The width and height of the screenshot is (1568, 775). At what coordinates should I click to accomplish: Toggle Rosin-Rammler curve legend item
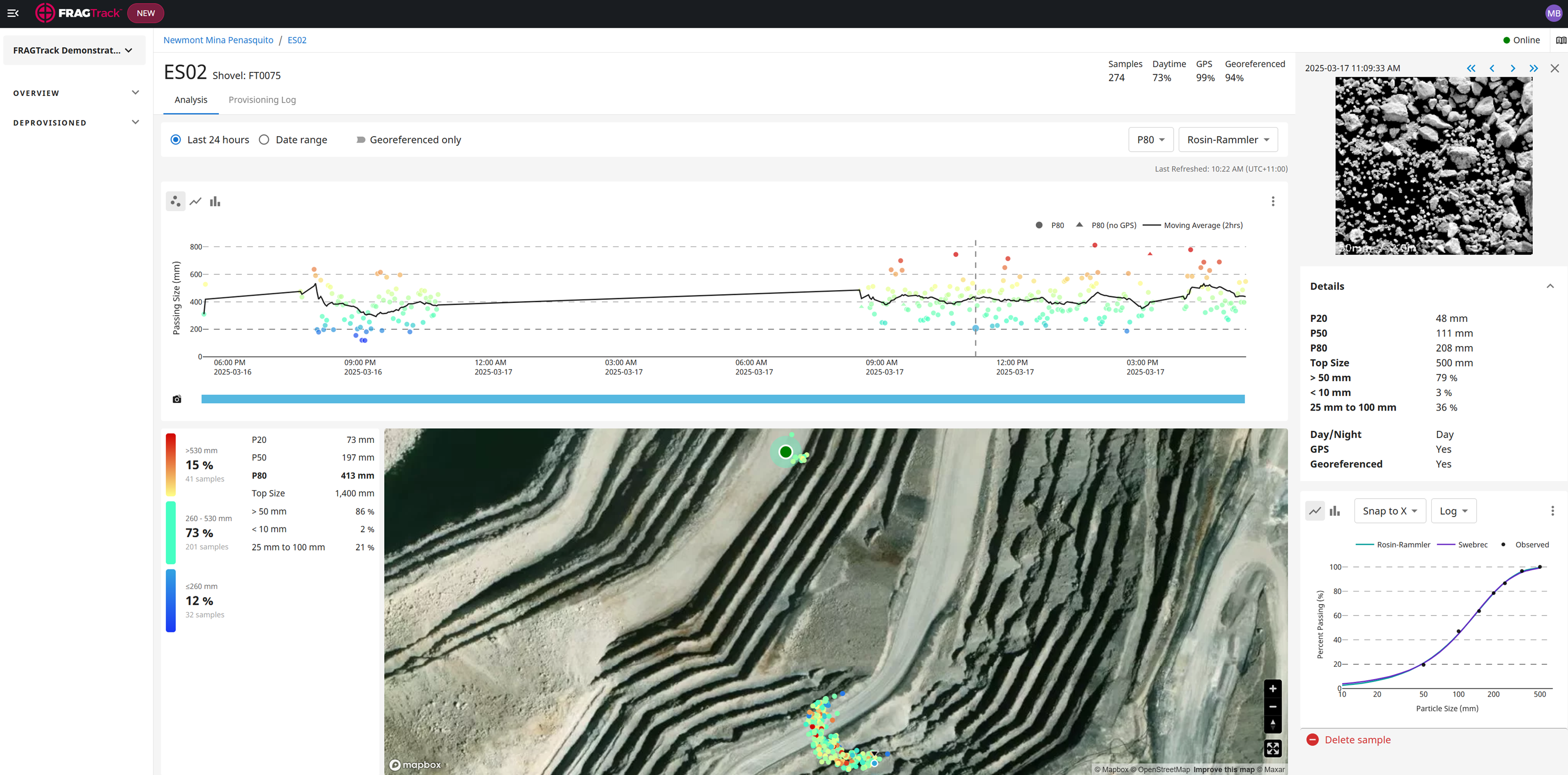[x=1393, y=545]
